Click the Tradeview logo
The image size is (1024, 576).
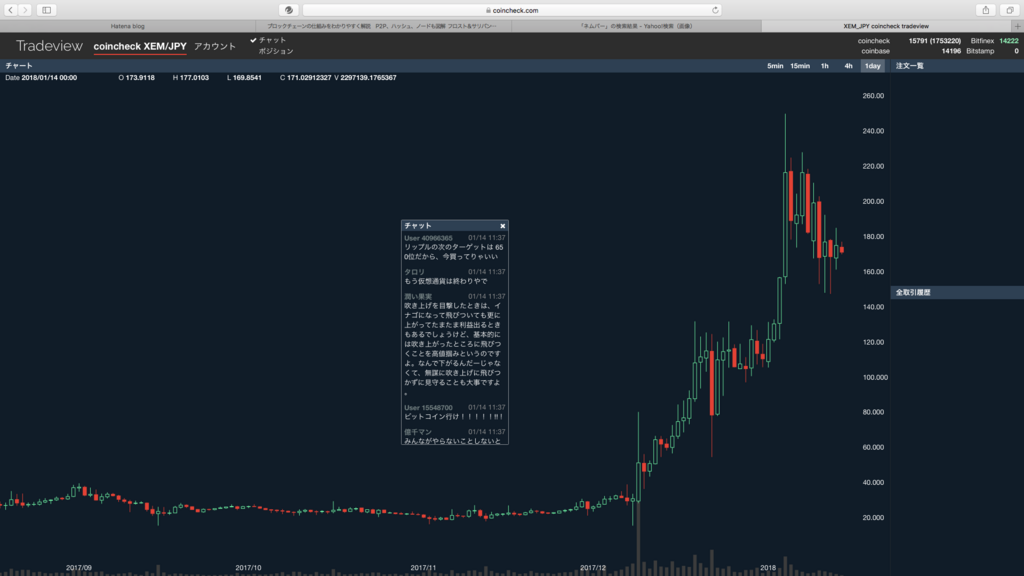(50, 46)
